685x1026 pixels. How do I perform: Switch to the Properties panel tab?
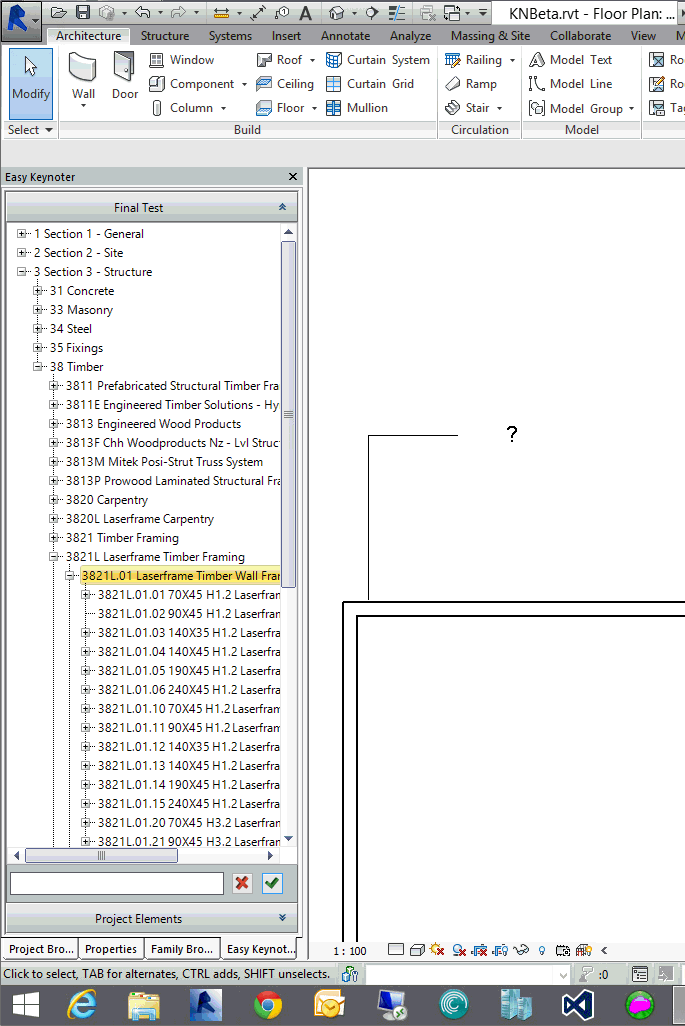tap(111, 949)
